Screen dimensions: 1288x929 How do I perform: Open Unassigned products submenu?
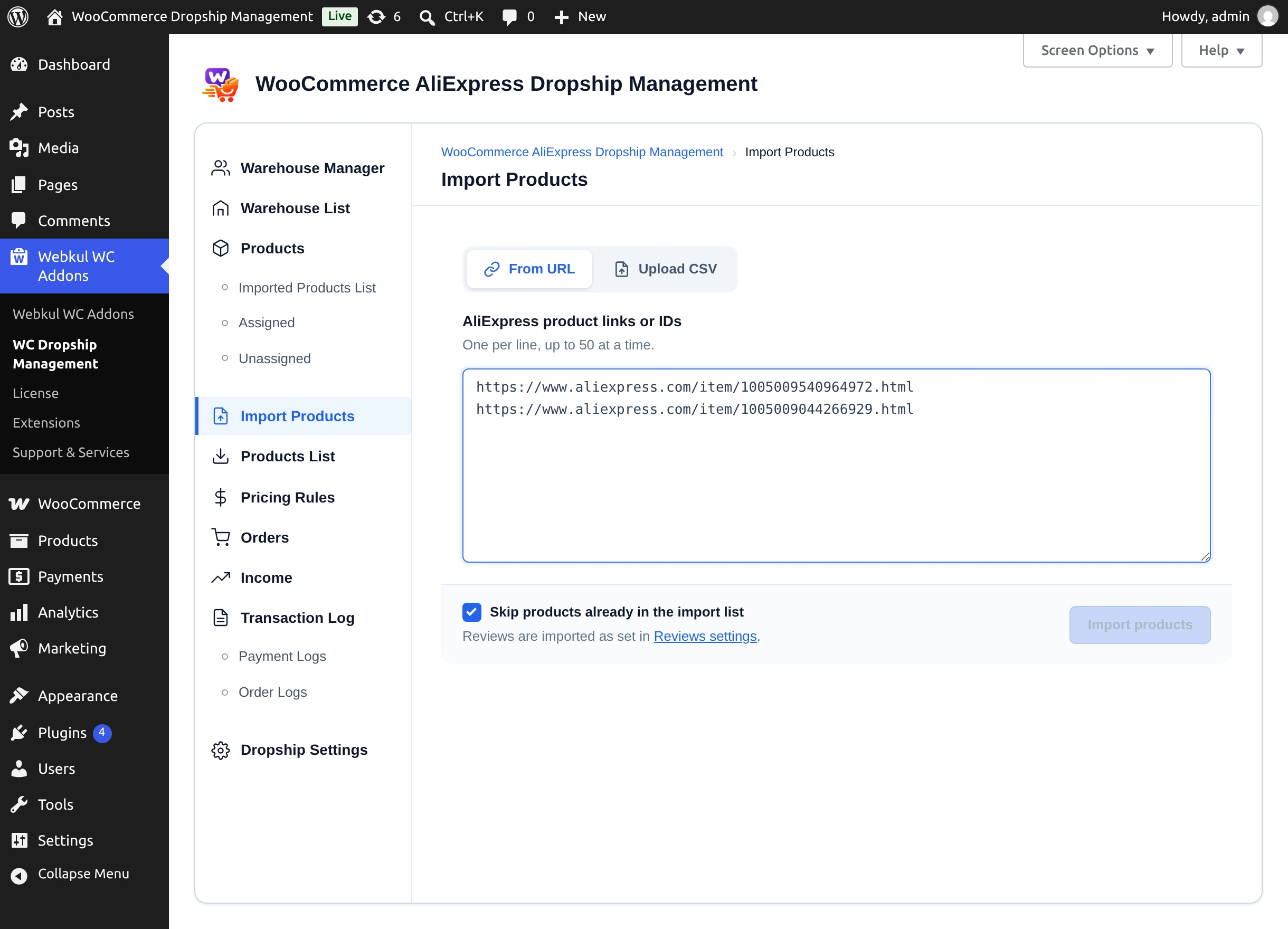(274, 358)
